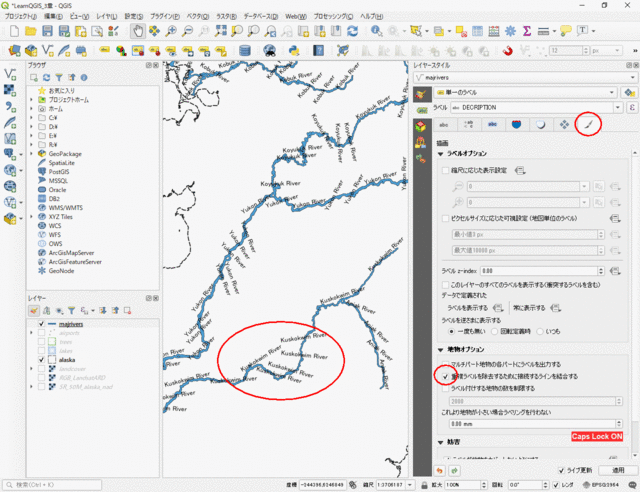Expand Project Home in Browser
Image resolution: width=640 pixels, height=492 pixels.
click(x=31, y=100)
